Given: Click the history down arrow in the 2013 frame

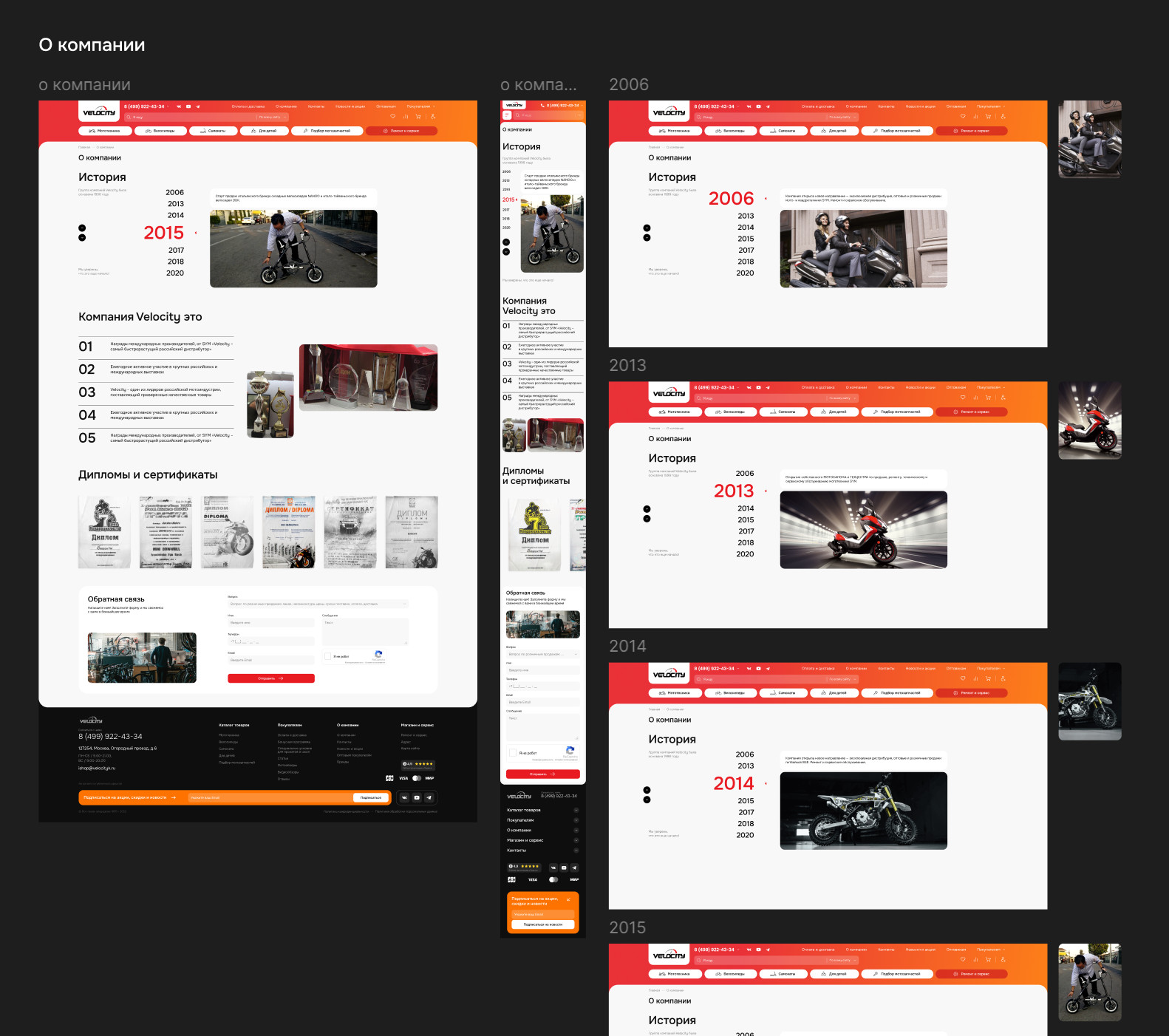Looking at the screenshot, I should [x=647, y=519].
